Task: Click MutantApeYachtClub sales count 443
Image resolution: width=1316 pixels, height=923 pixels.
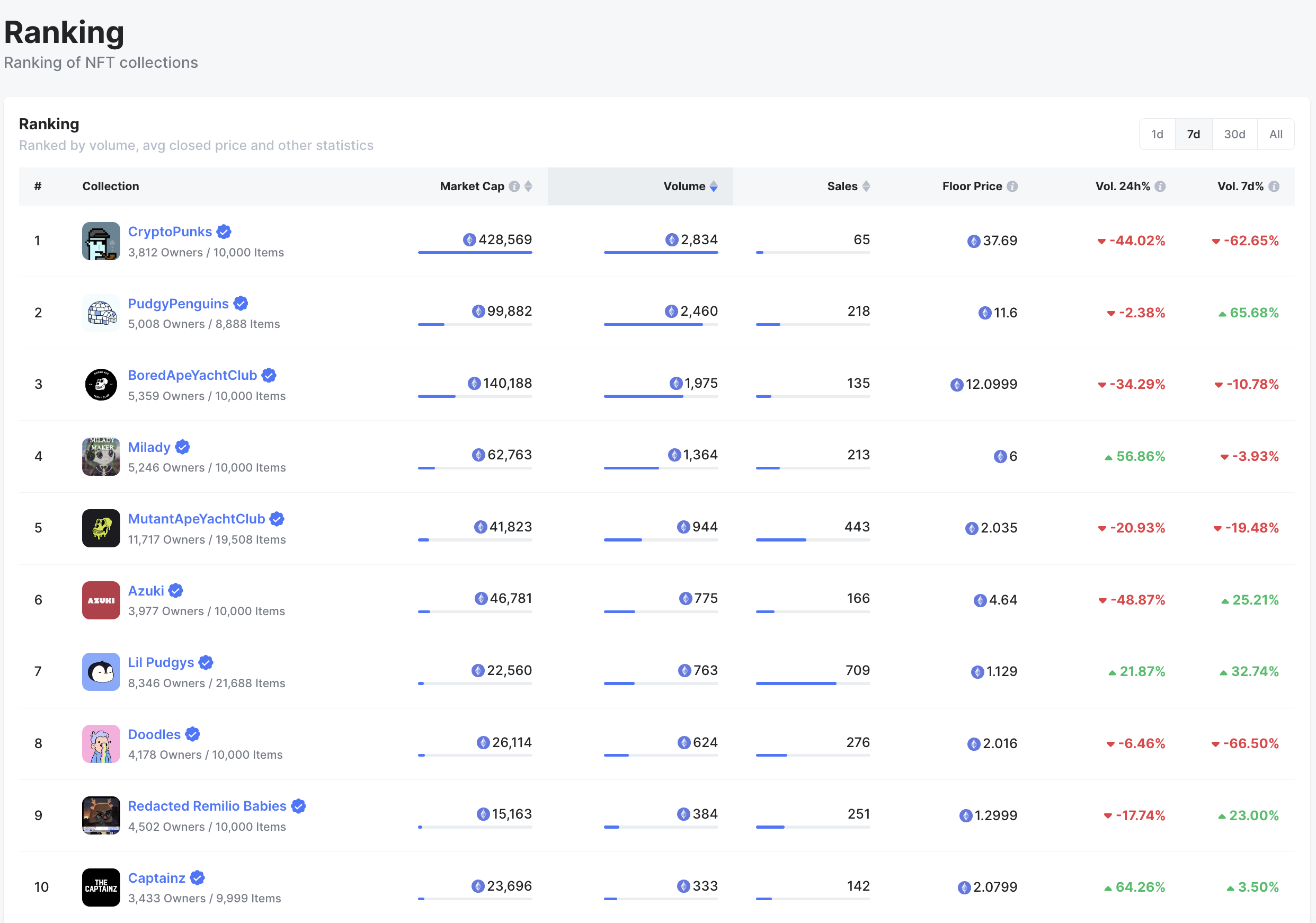Action: 857,527
